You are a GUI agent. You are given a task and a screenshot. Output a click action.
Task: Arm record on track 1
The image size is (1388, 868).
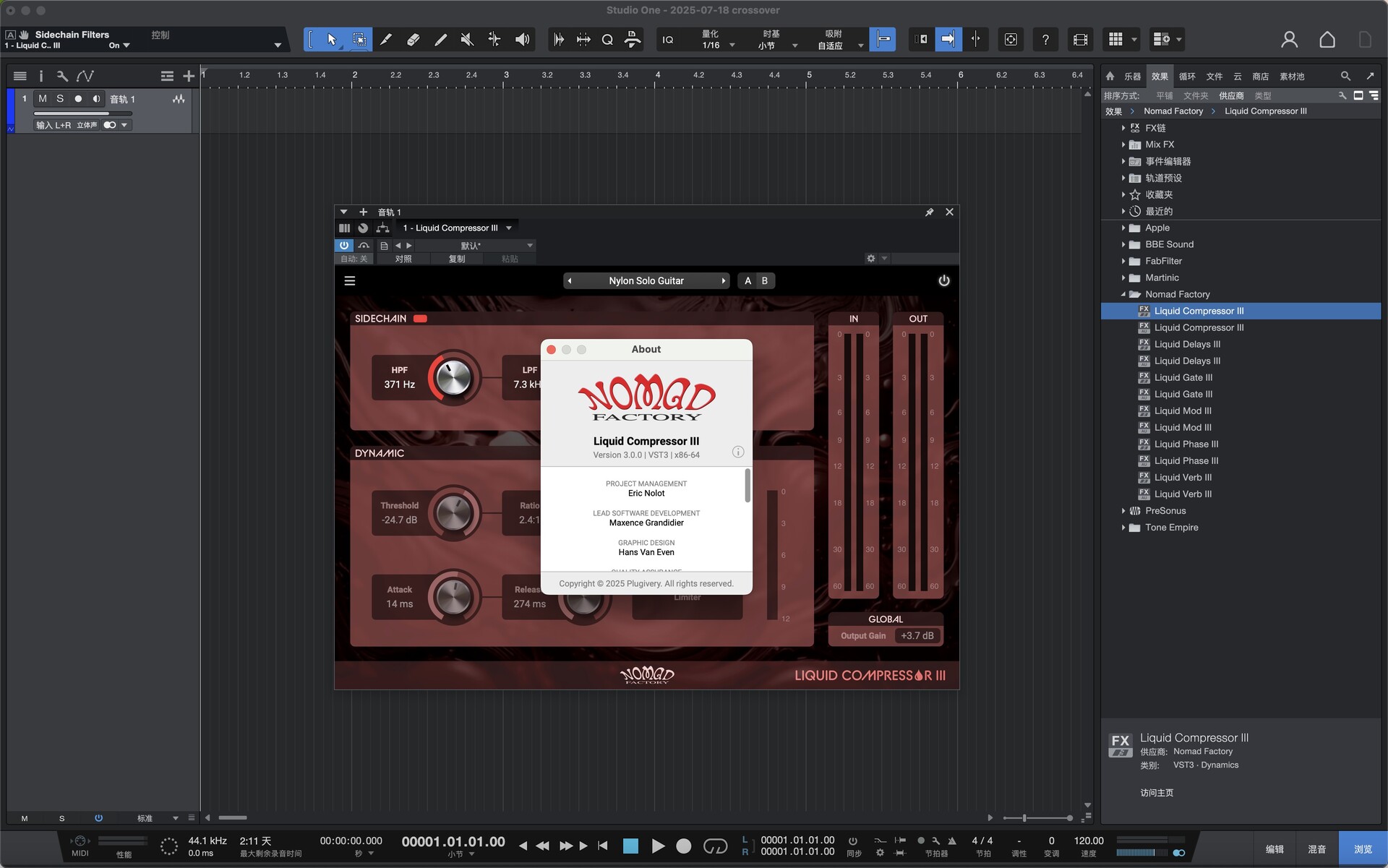click(78, 99)
